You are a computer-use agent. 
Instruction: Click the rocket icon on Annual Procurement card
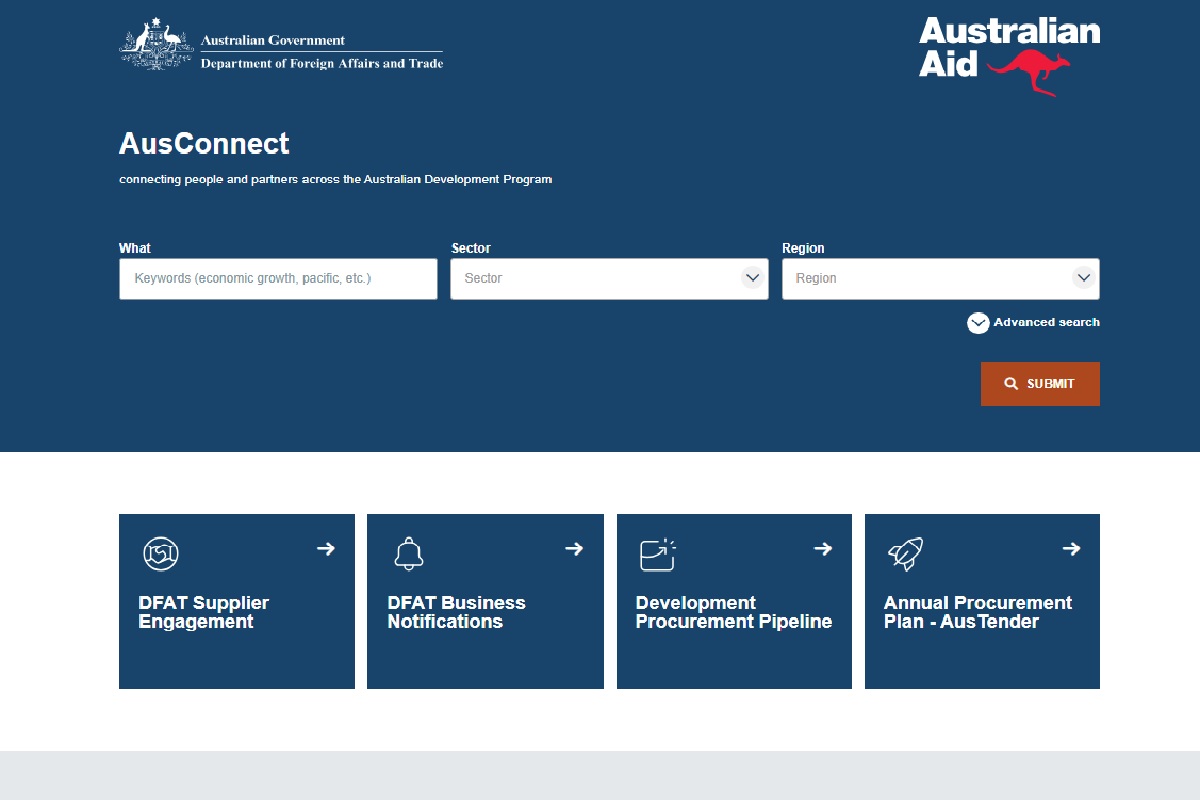(905, 553)
